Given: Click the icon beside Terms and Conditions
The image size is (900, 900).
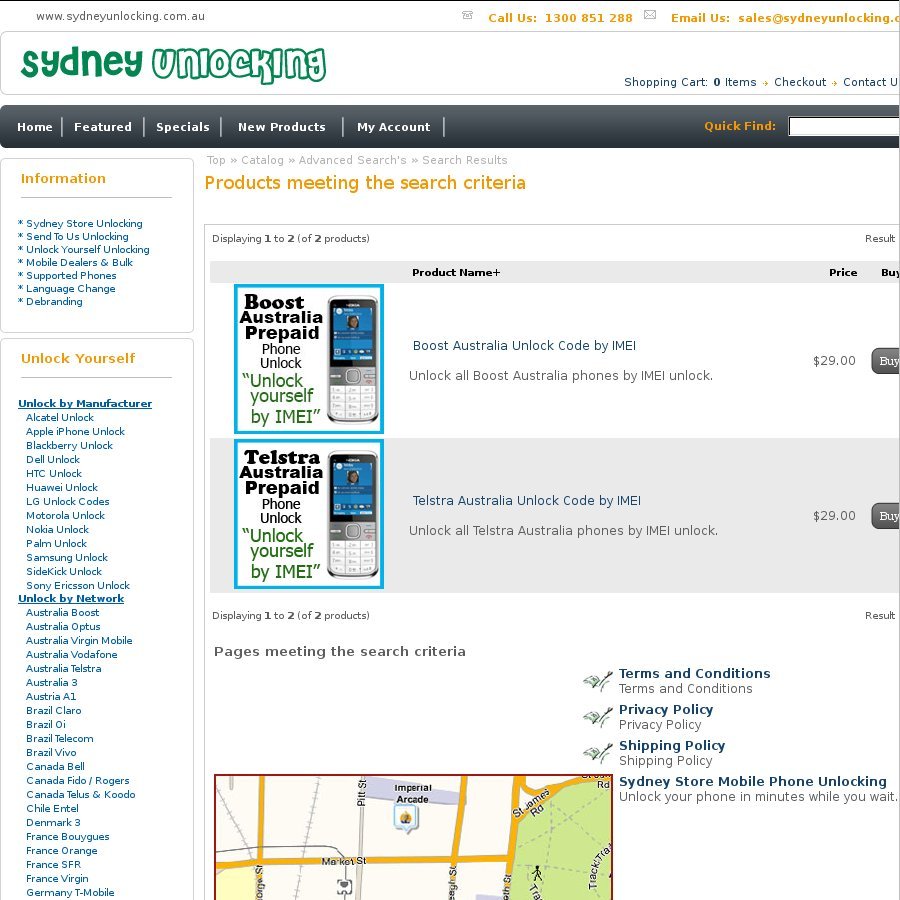Looking at the screenshot, I should [598, 681].
